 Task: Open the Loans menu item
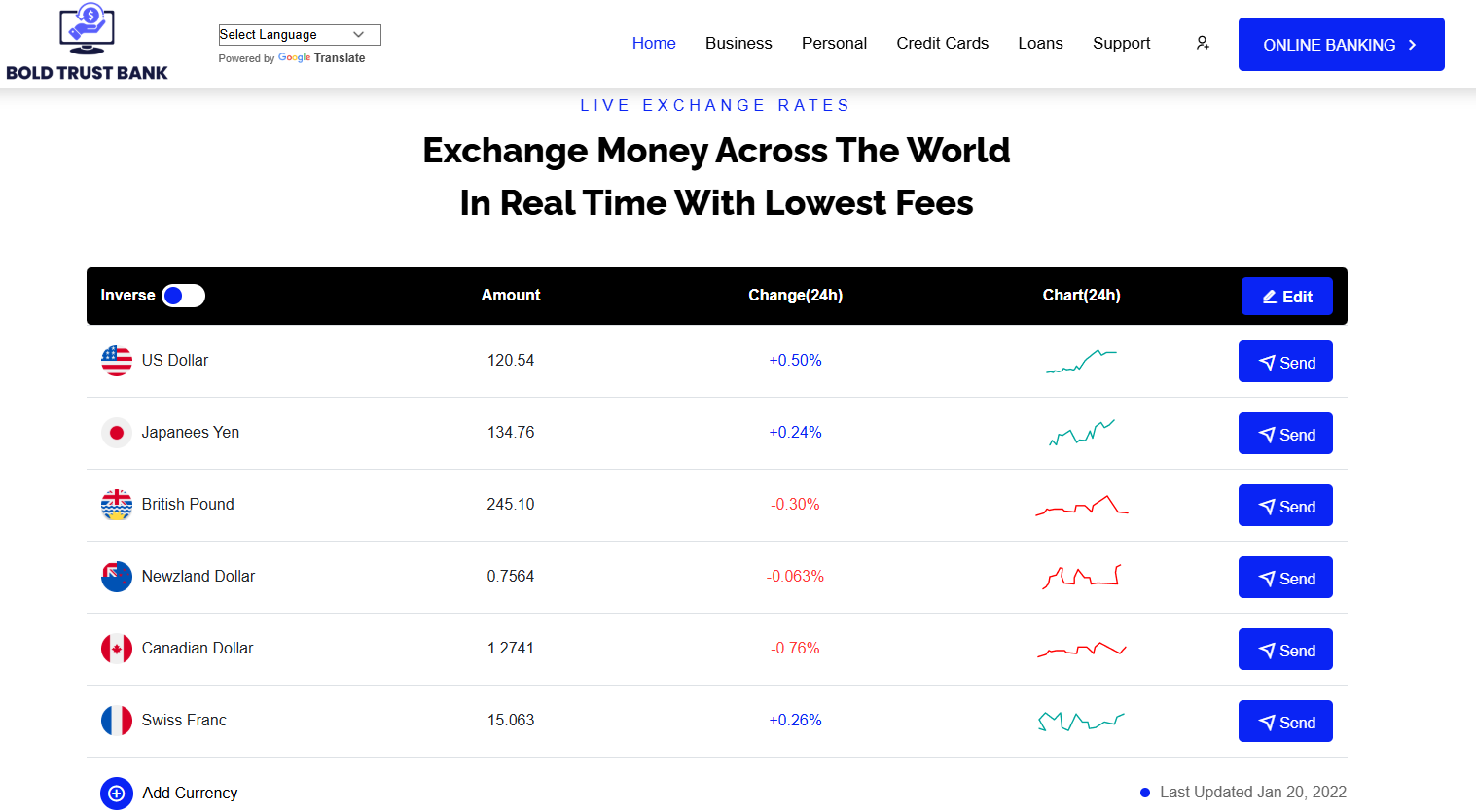point(1040,44)
